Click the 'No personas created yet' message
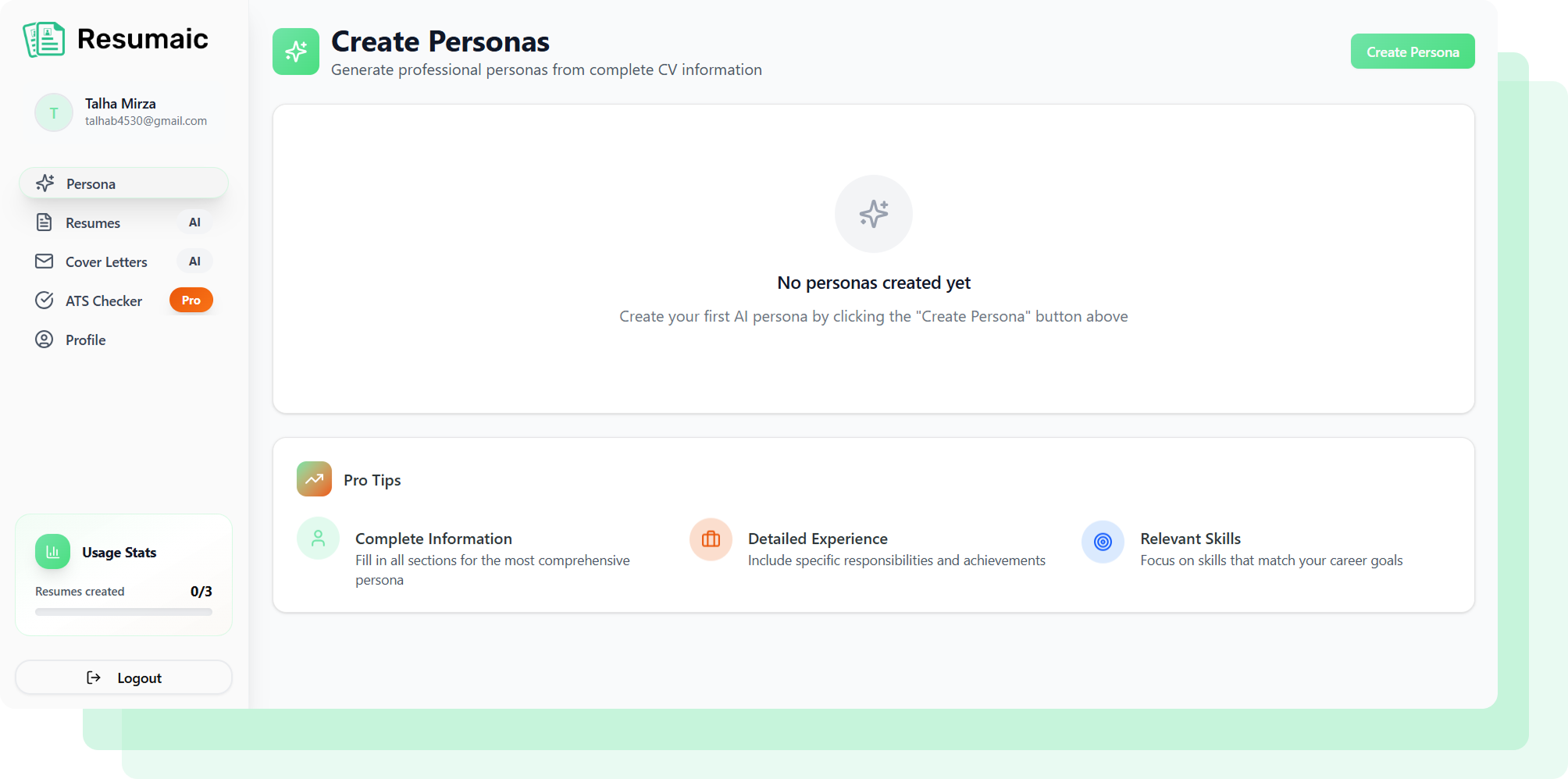 (874, 283)
